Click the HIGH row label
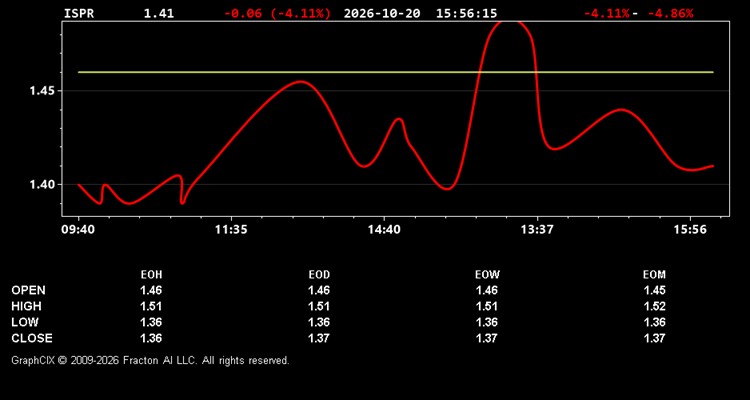The width and height of the screenshot is (750, 400). (26, 306)
